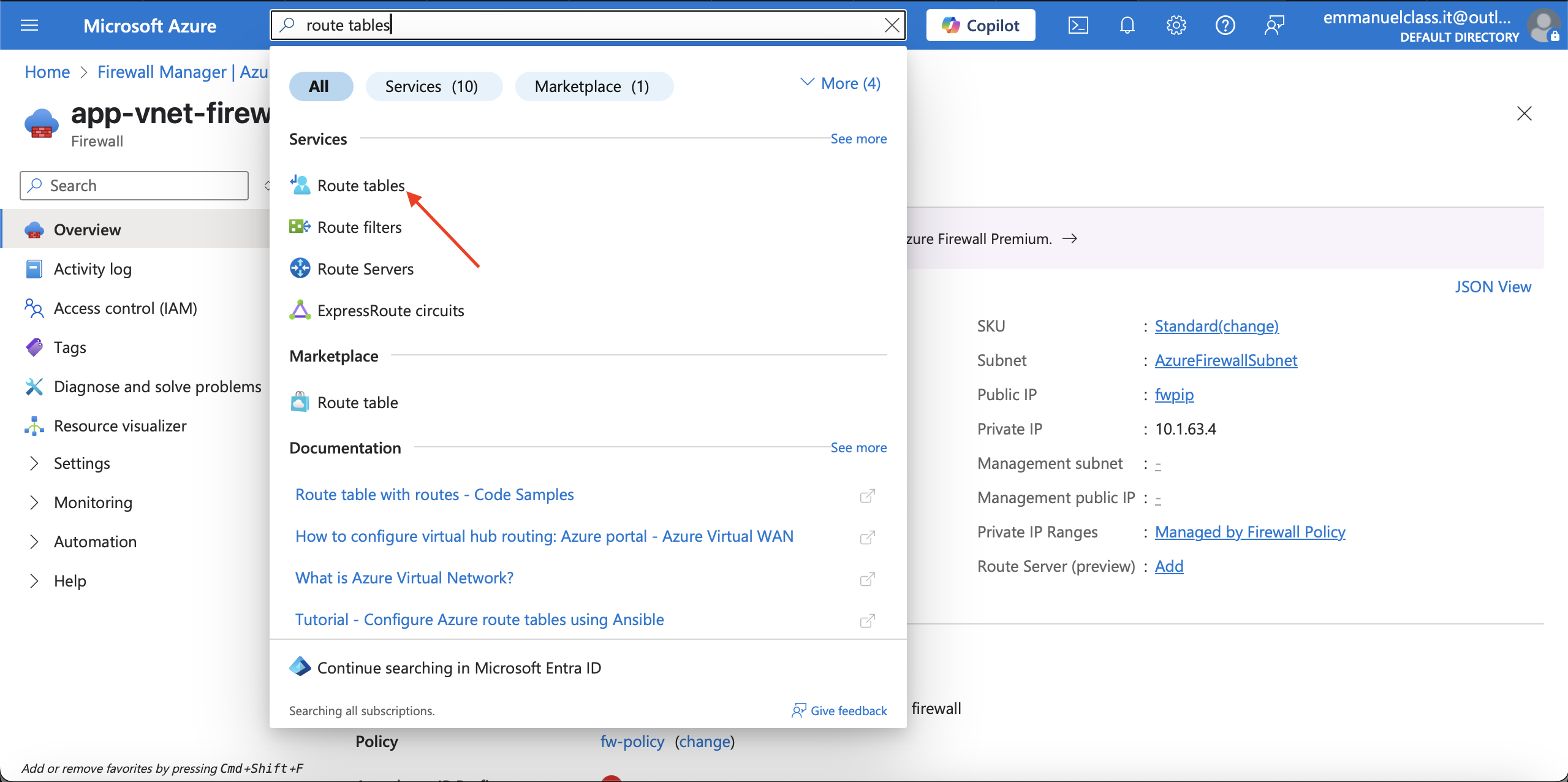Screen dimensions: 1568x782
Task: Open Route table with routes Code Samples
Action: coord(434,495)
